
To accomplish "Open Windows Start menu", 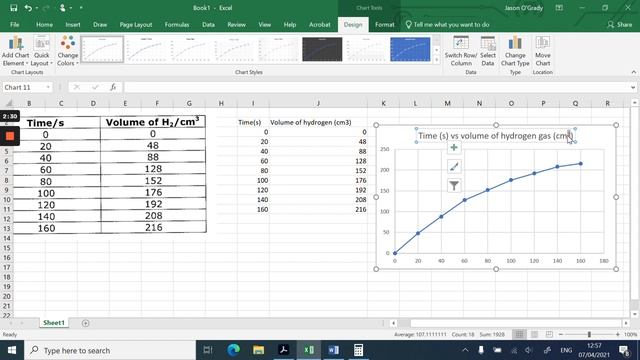I will [x=12, y=350].
